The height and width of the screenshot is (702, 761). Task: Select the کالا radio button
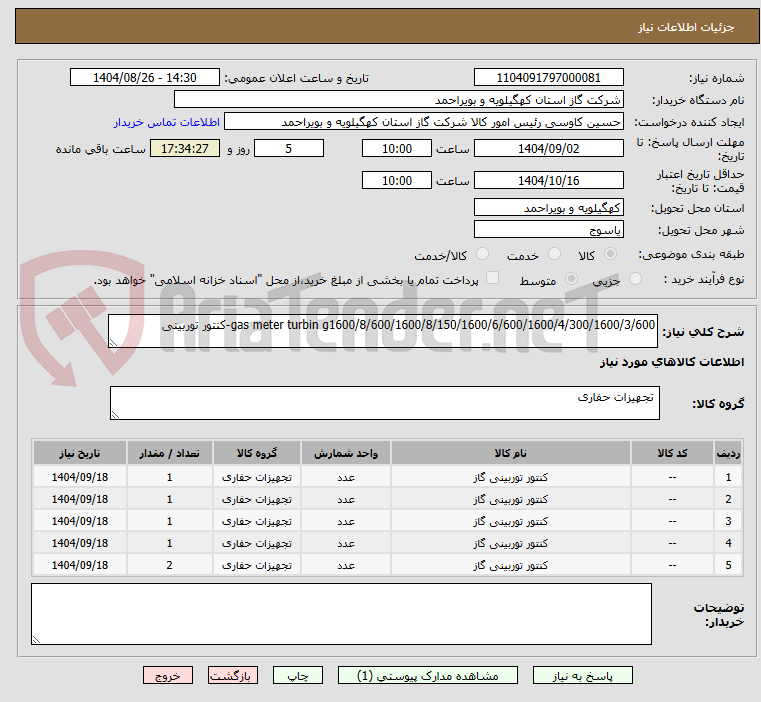[609, 255]
